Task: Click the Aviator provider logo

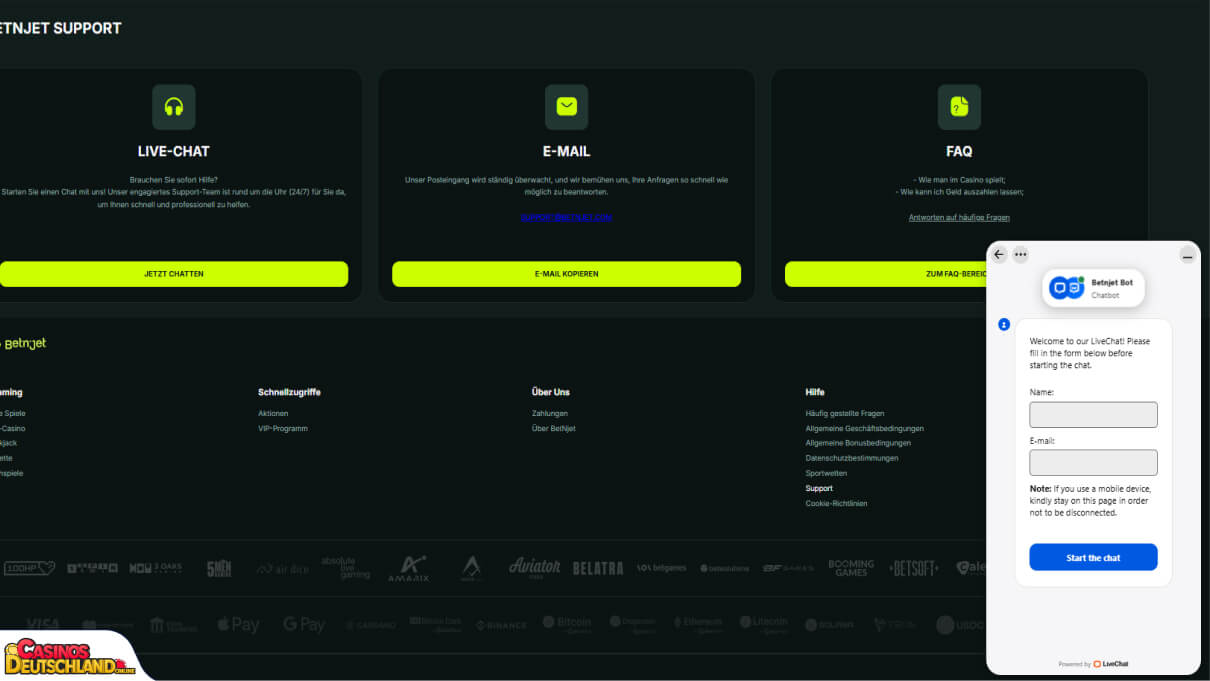Action: (x=534, y=567)
